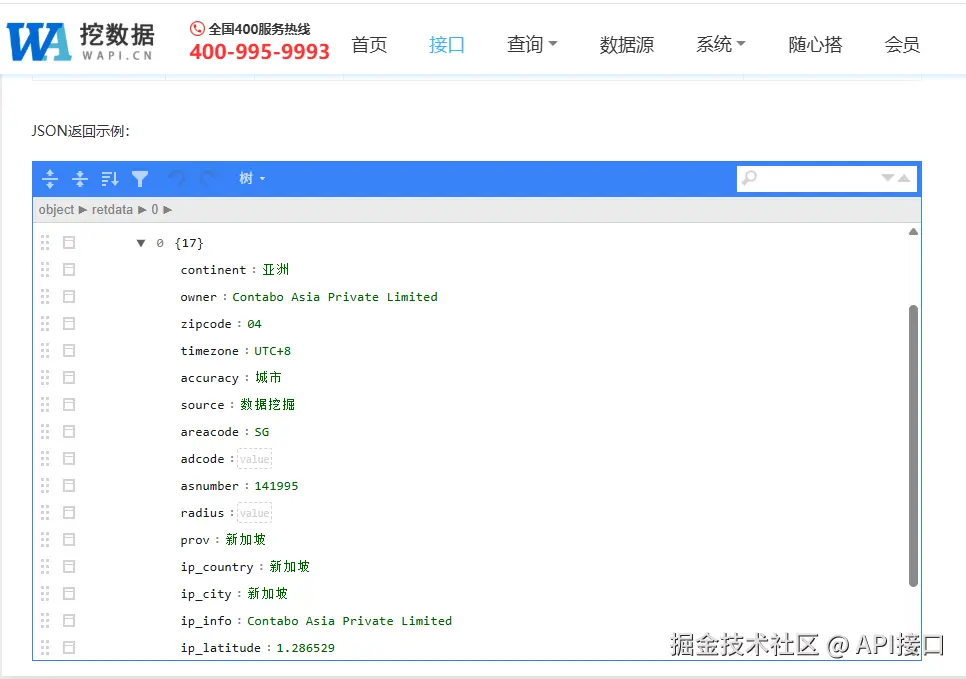Click the previous search result up arrow
Image resolution: width=966 pixels, height=679 pixels.
(904, 178)
